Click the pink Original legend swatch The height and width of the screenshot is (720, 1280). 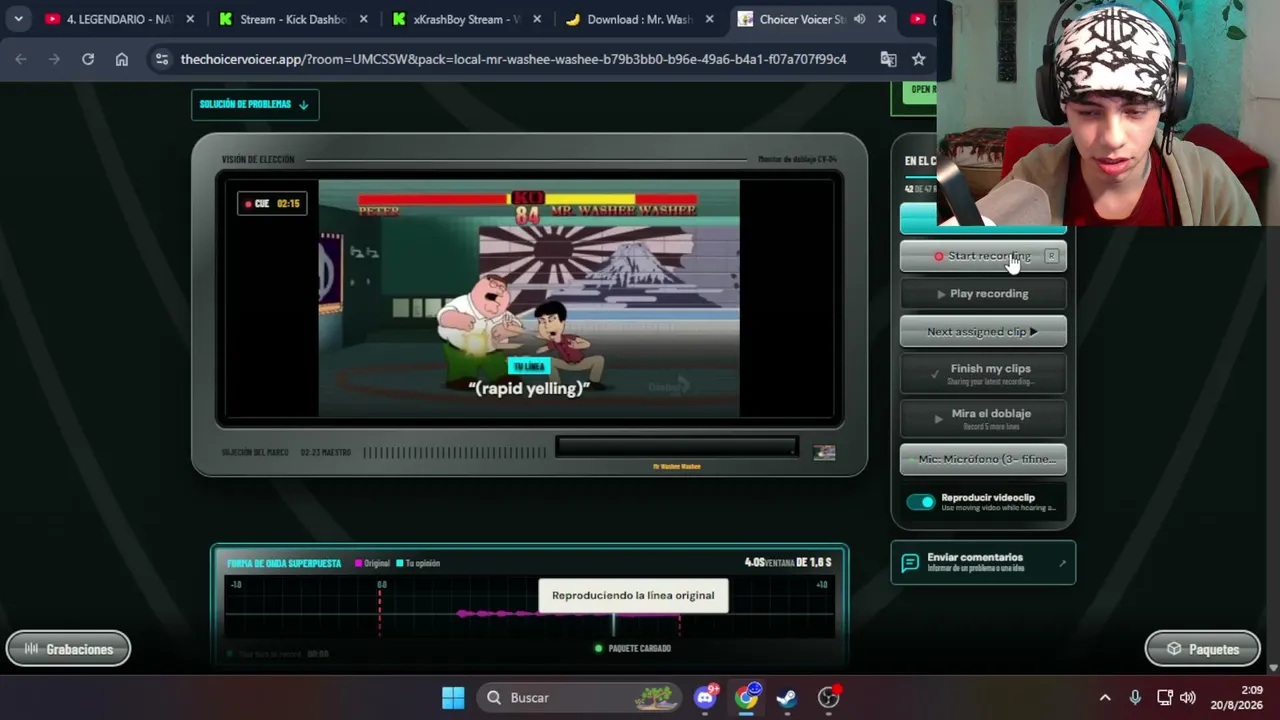point(359,564)
